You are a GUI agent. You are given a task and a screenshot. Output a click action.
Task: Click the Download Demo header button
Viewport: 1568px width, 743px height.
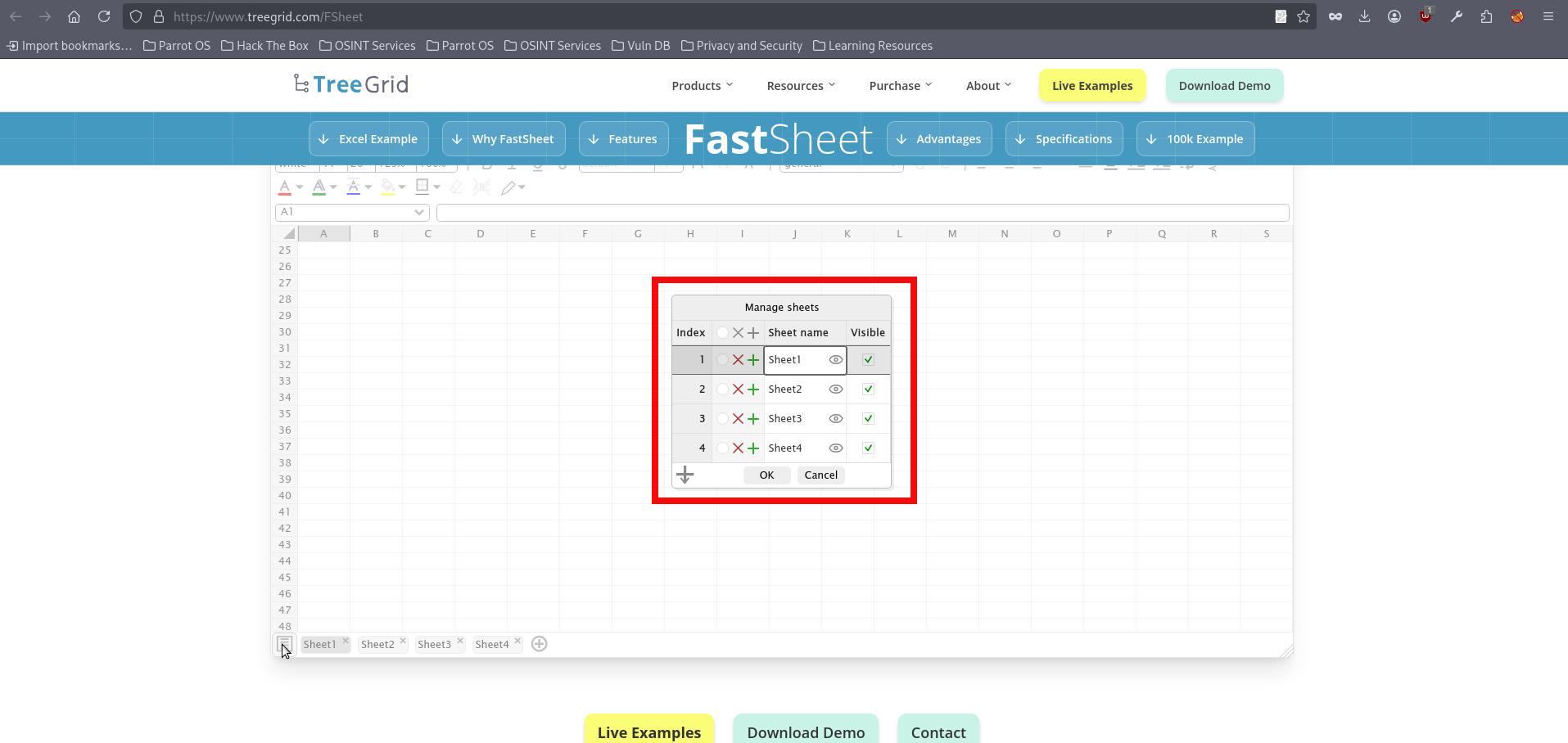(x=1224, y=86)
